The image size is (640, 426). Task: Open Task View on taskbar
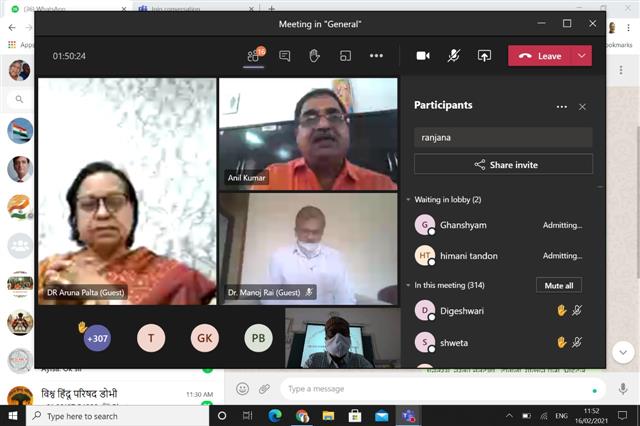tap(248, 416)
